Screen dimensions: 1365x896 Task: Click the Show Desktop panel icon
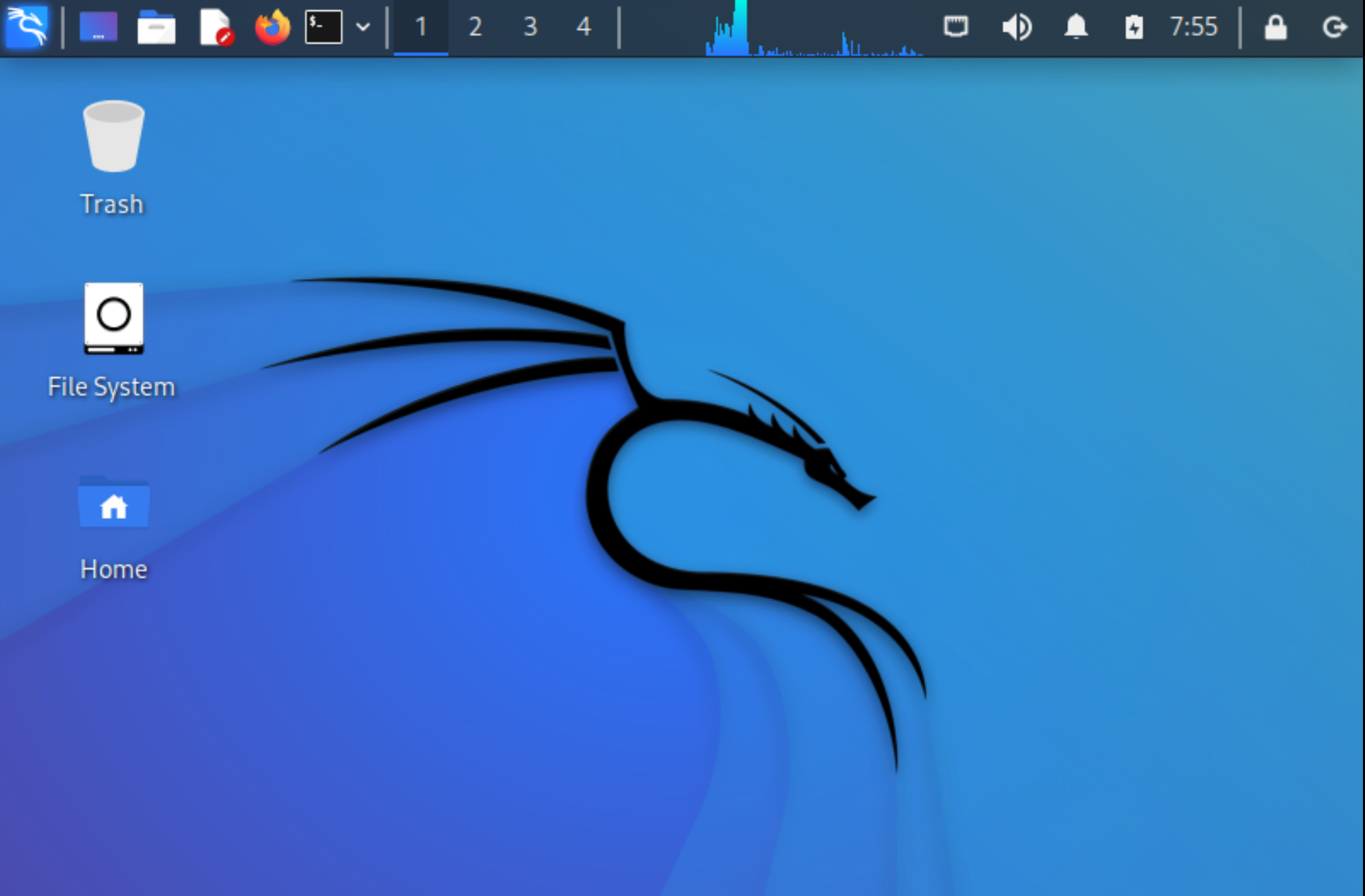(98, 28)
